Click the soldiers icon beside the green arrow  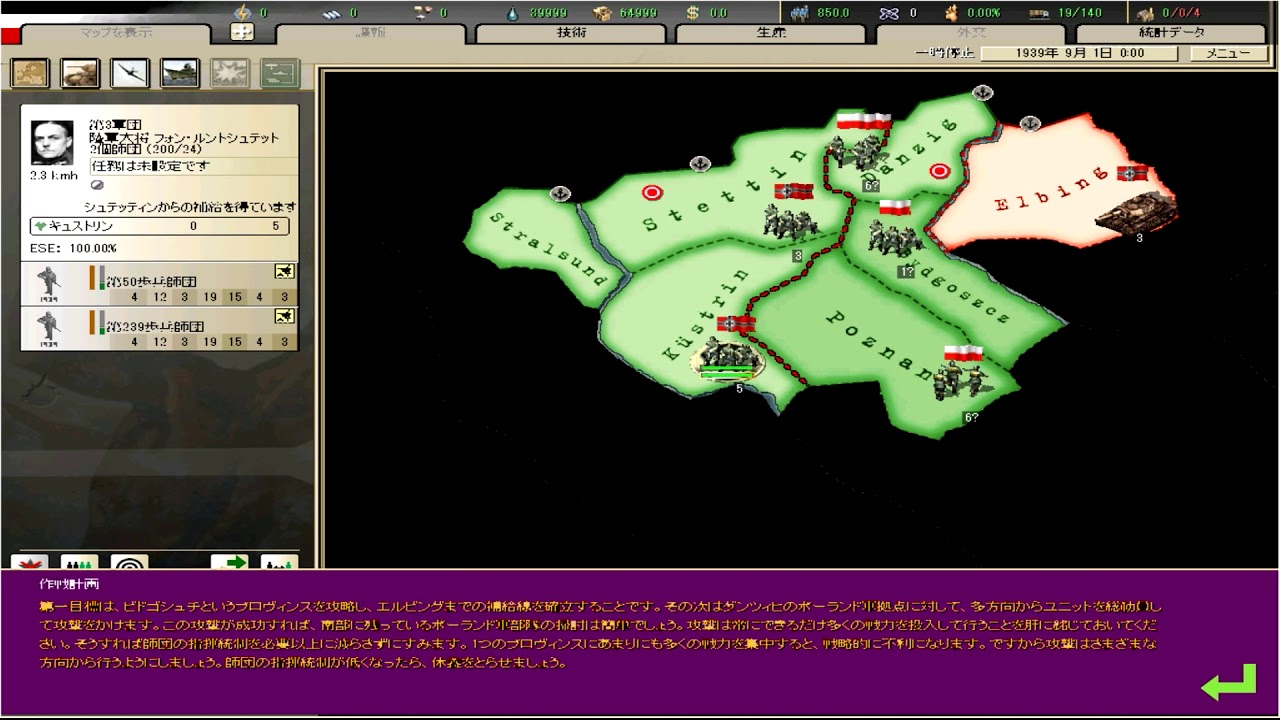pyautogui.click(x=280, y=562)
